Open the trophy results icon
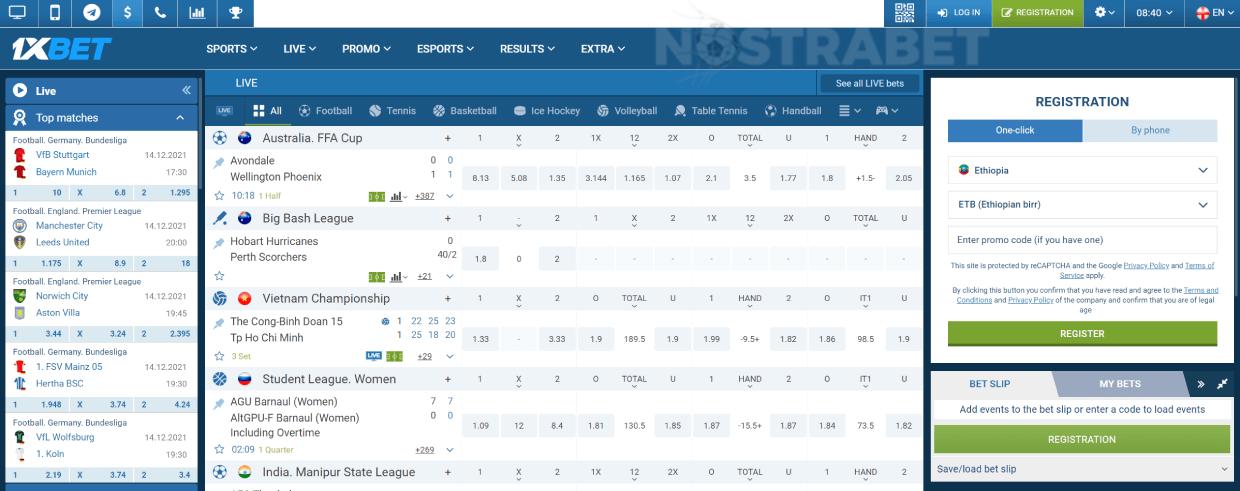This screenshot has height=491, width=1240. [234, 13]
